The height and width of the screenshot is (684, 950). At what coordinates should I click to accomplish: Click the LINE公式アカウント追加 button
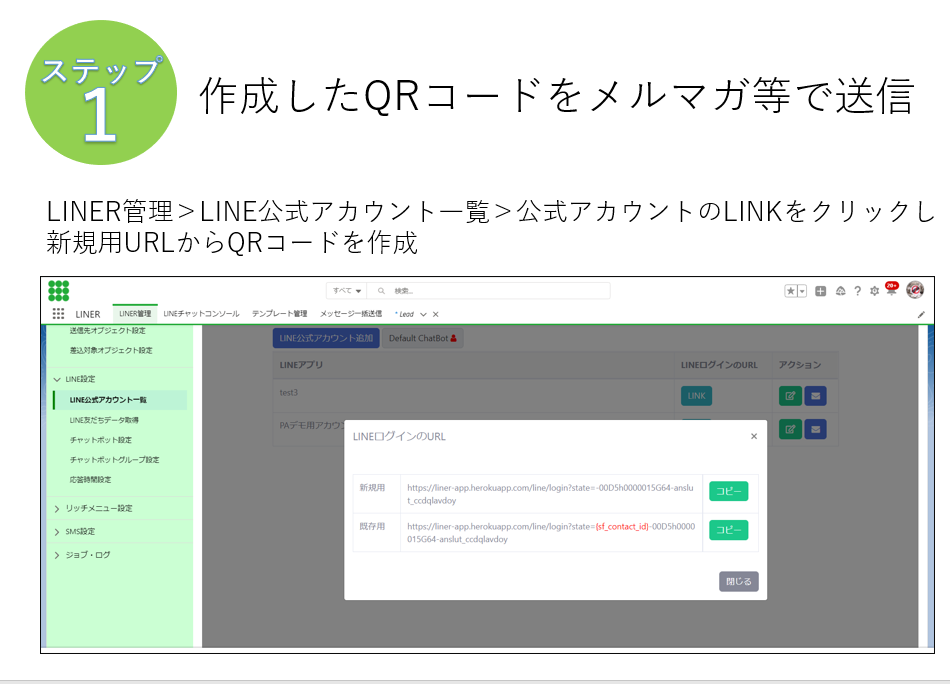point(326,338)
